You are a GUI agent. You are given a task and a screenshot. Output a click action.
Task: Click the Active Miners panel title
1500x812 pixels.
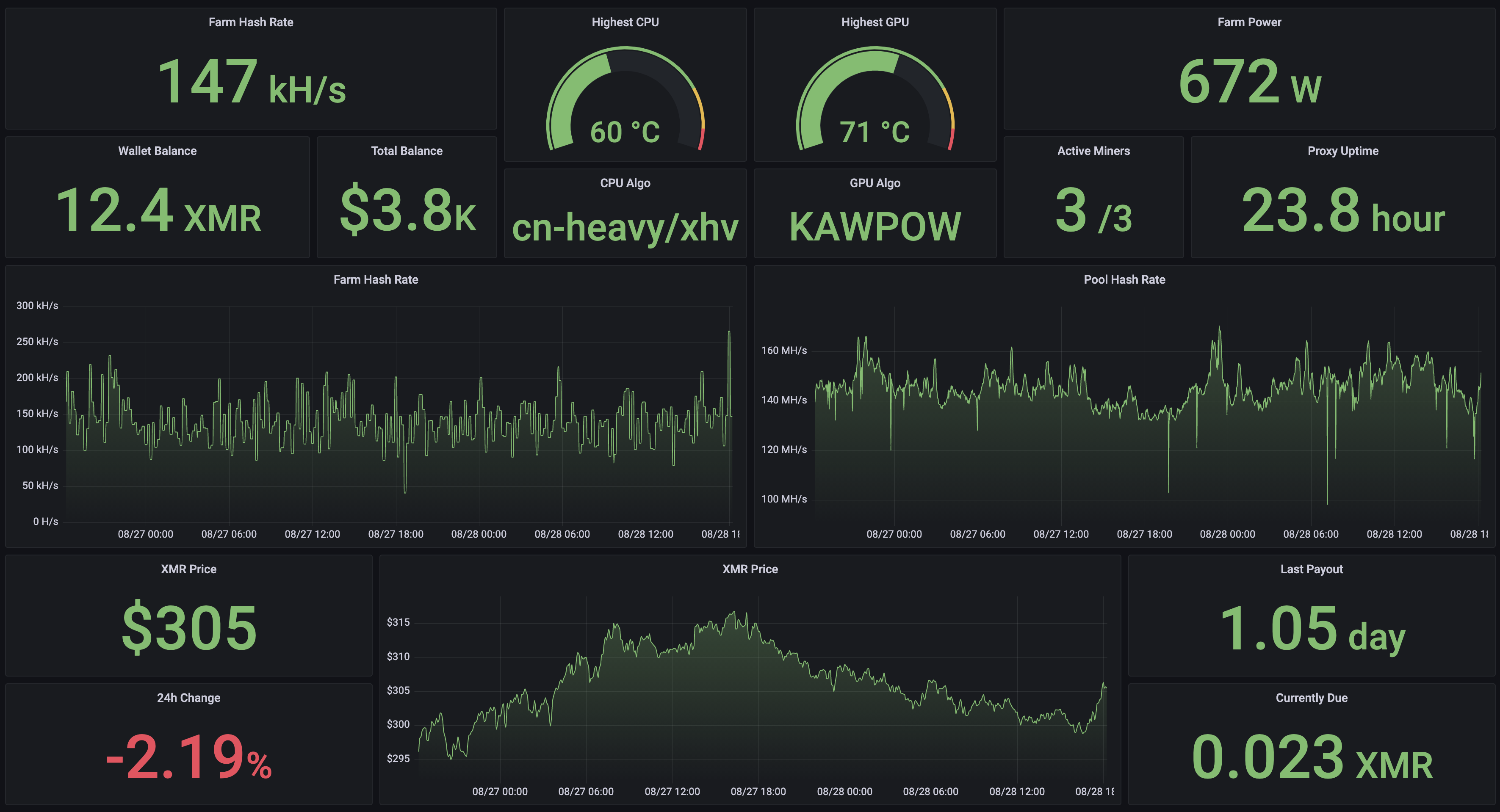pos(1093,151)
